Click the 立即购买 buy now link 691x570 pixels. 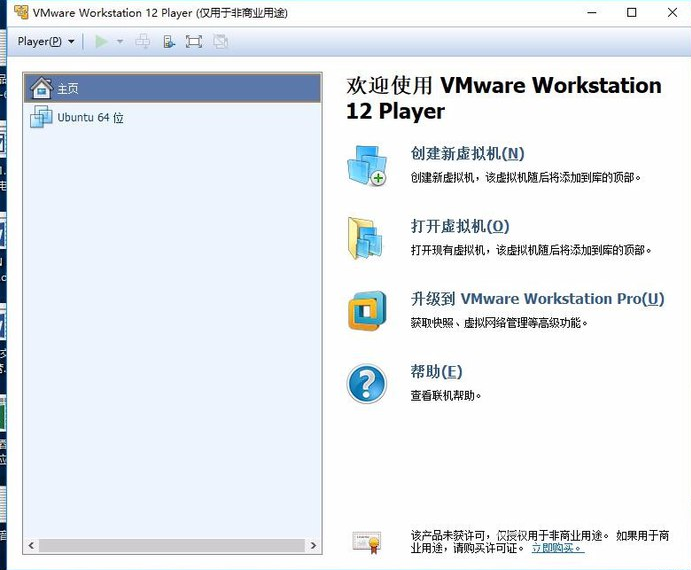557,548
